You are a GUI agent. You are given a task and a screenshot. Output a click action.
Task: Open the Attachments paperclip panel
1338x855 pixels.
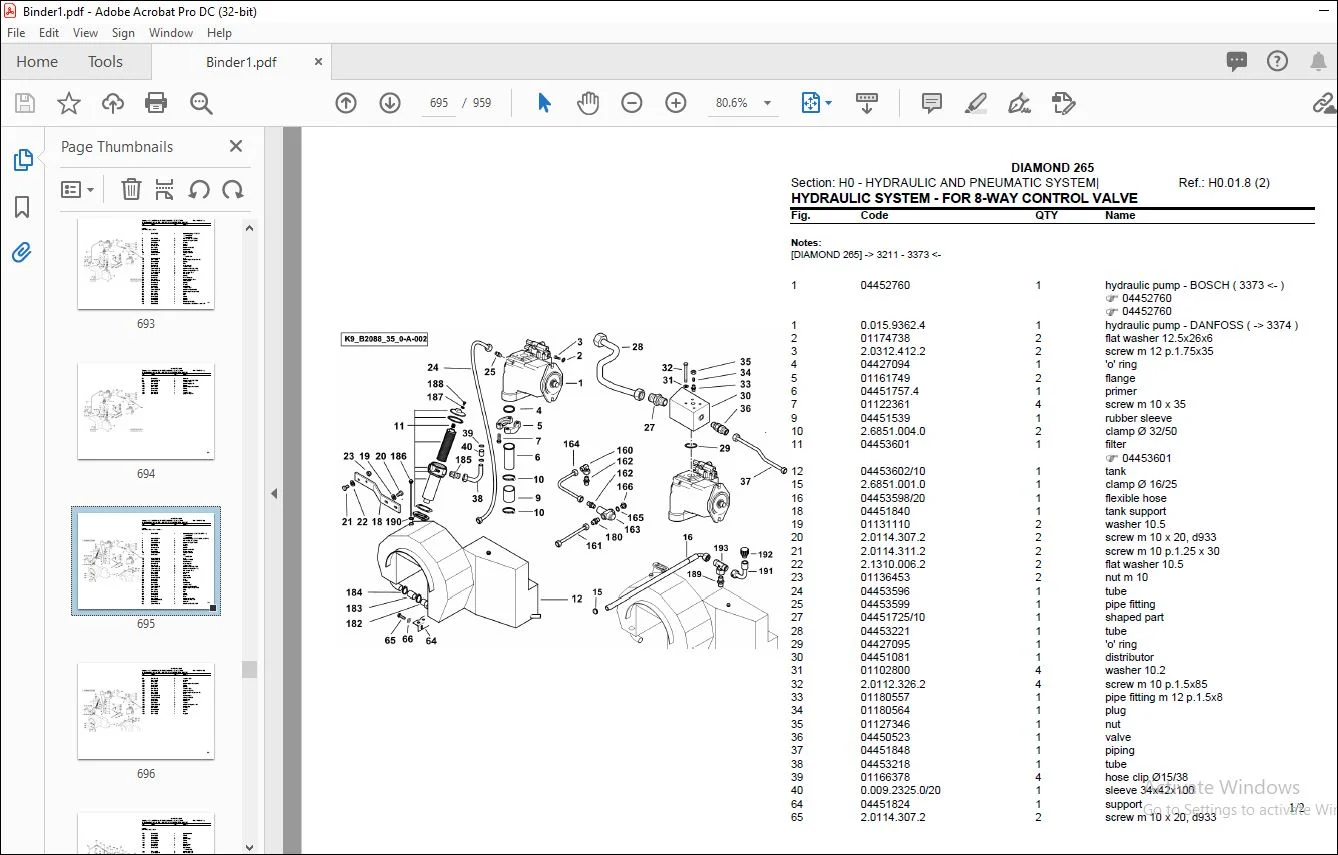(22, 252)
